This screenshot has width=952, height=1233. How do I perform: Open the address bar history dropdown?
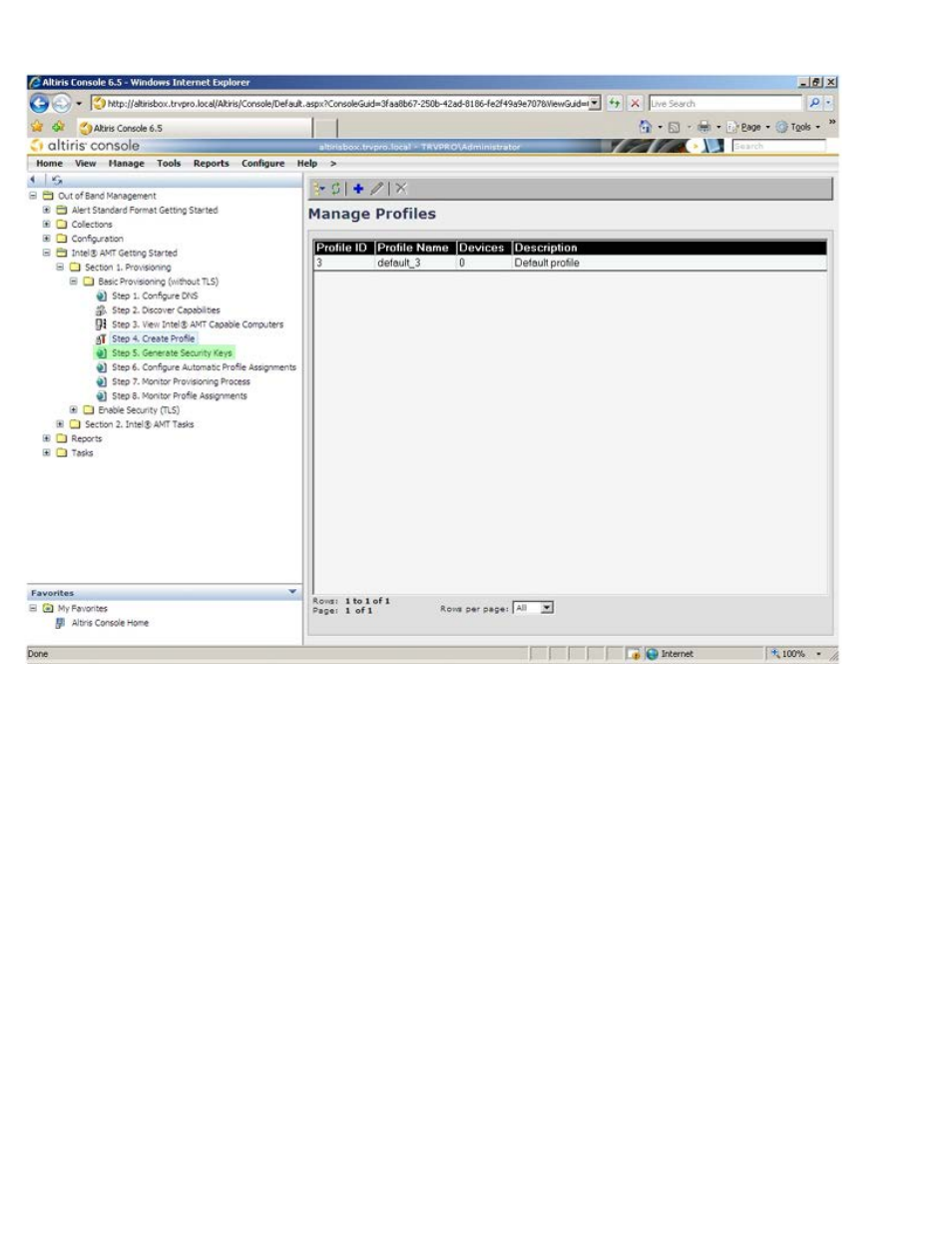[595, 103]
